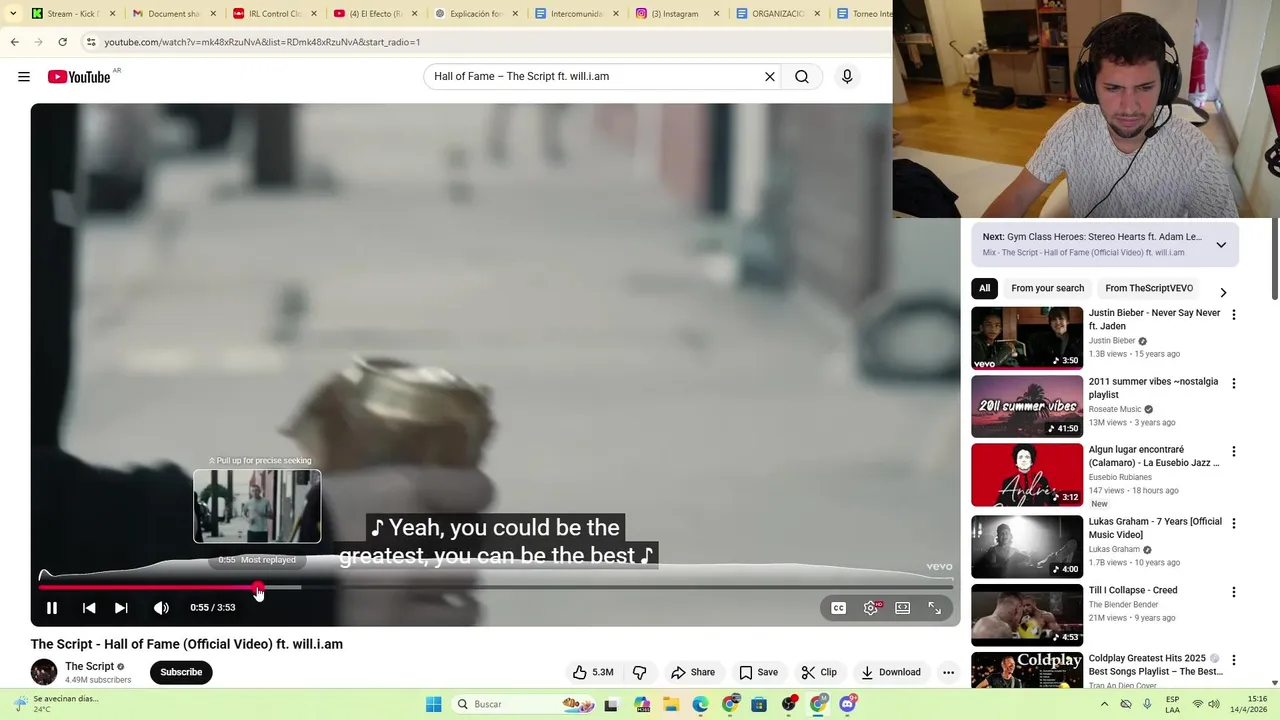
Task: Select the From TheScriptVEVO chip
Action: pyautogui.click(x=1149, y=288)
